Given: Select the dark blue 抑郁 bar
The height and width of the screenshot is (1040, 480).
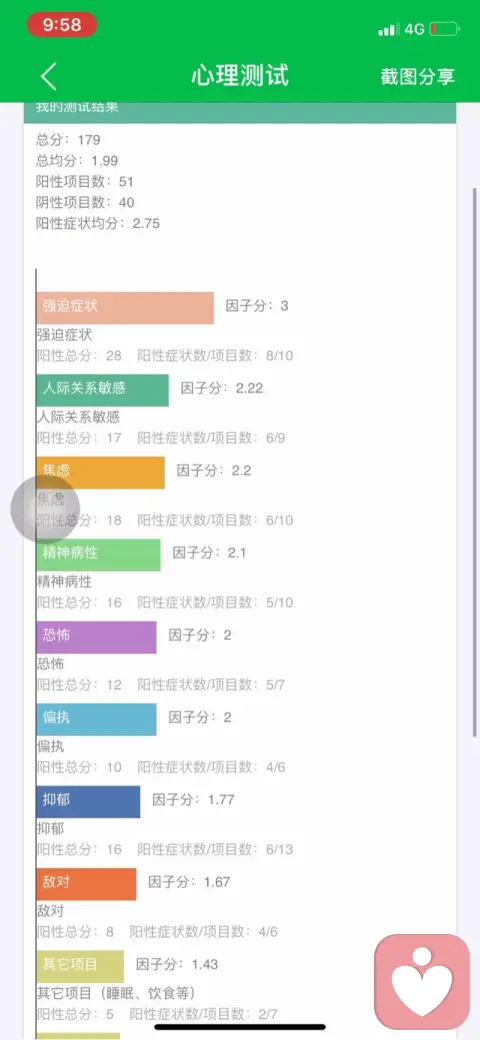Looking at the screenshot, I should pyautogui.click(x=88, y=801).
